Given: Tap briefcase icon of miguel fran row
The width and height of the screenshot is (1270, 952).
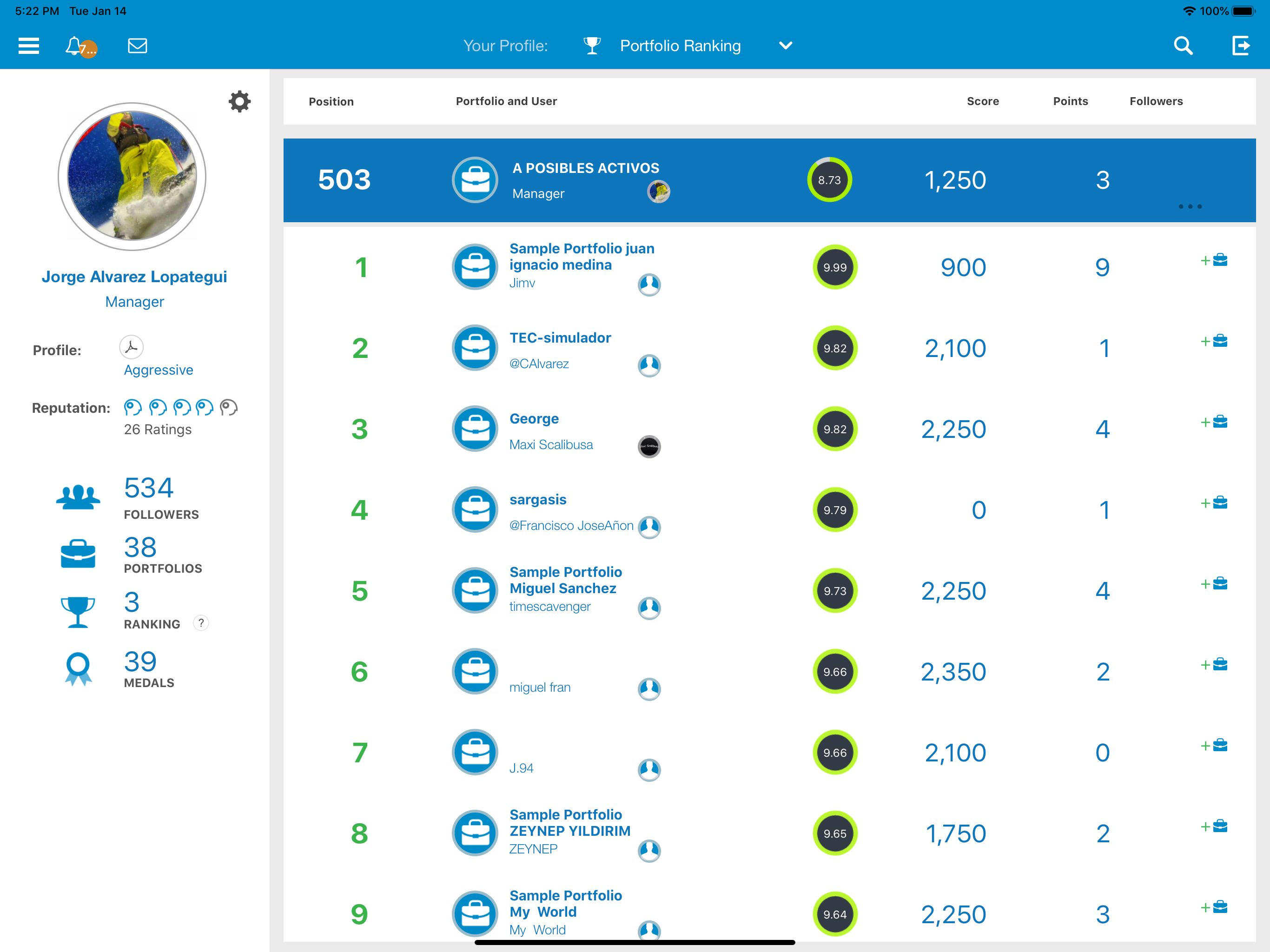Looking at the screenshot, I should point(475,671).
